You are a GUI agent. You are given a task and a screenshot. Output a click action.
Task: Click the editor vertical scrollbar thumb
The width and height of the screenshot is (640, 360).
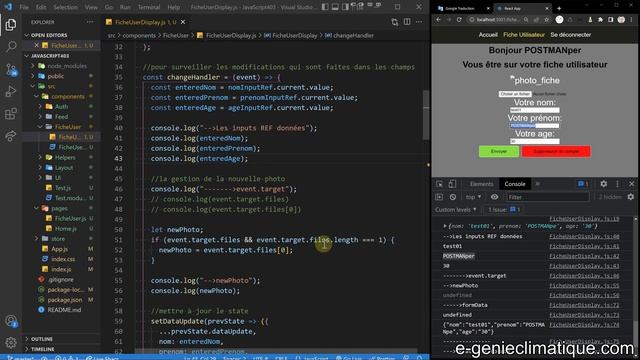pos(426,115)
